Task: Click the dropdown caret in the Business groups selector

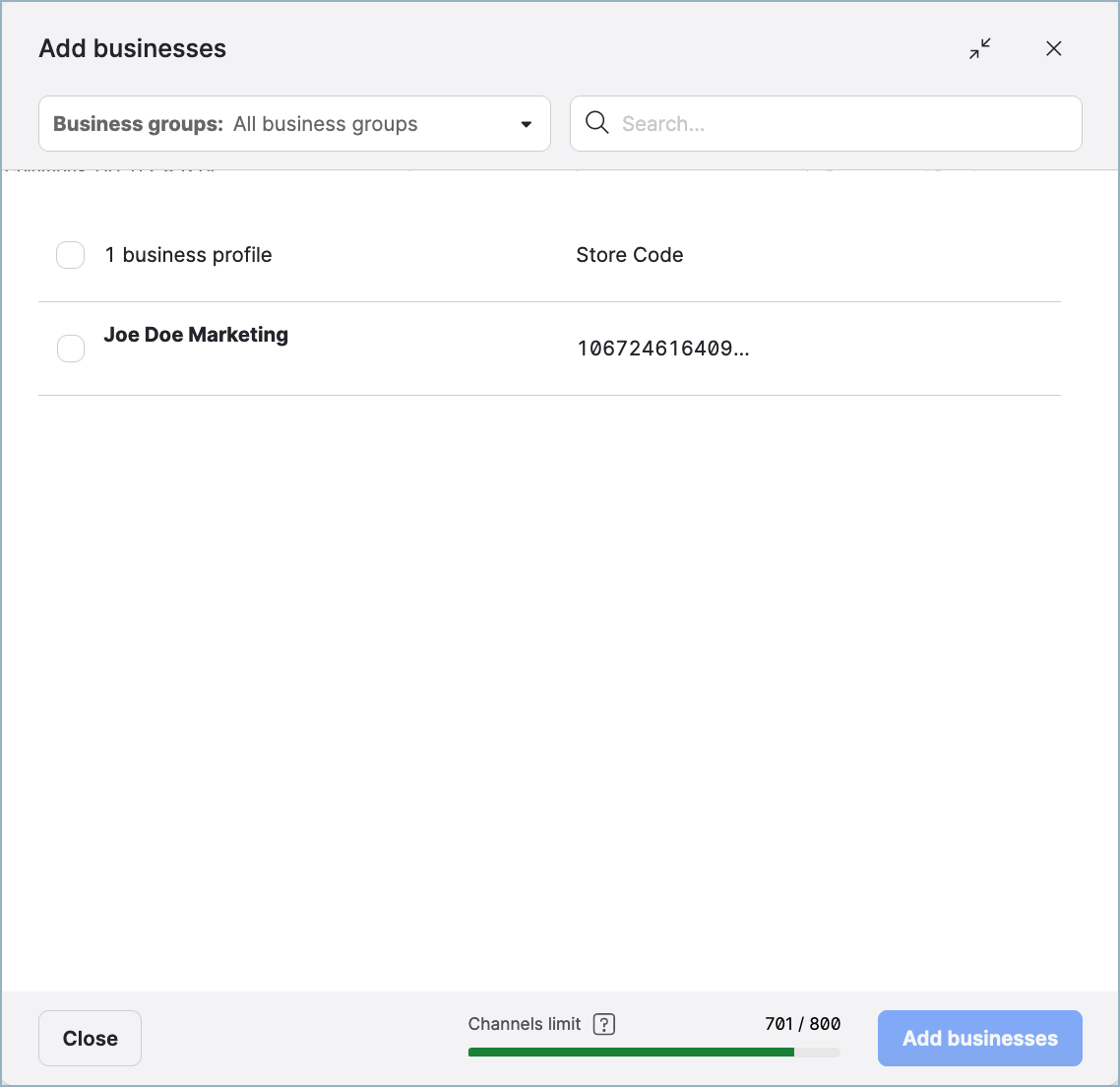Action: [526, 124]
